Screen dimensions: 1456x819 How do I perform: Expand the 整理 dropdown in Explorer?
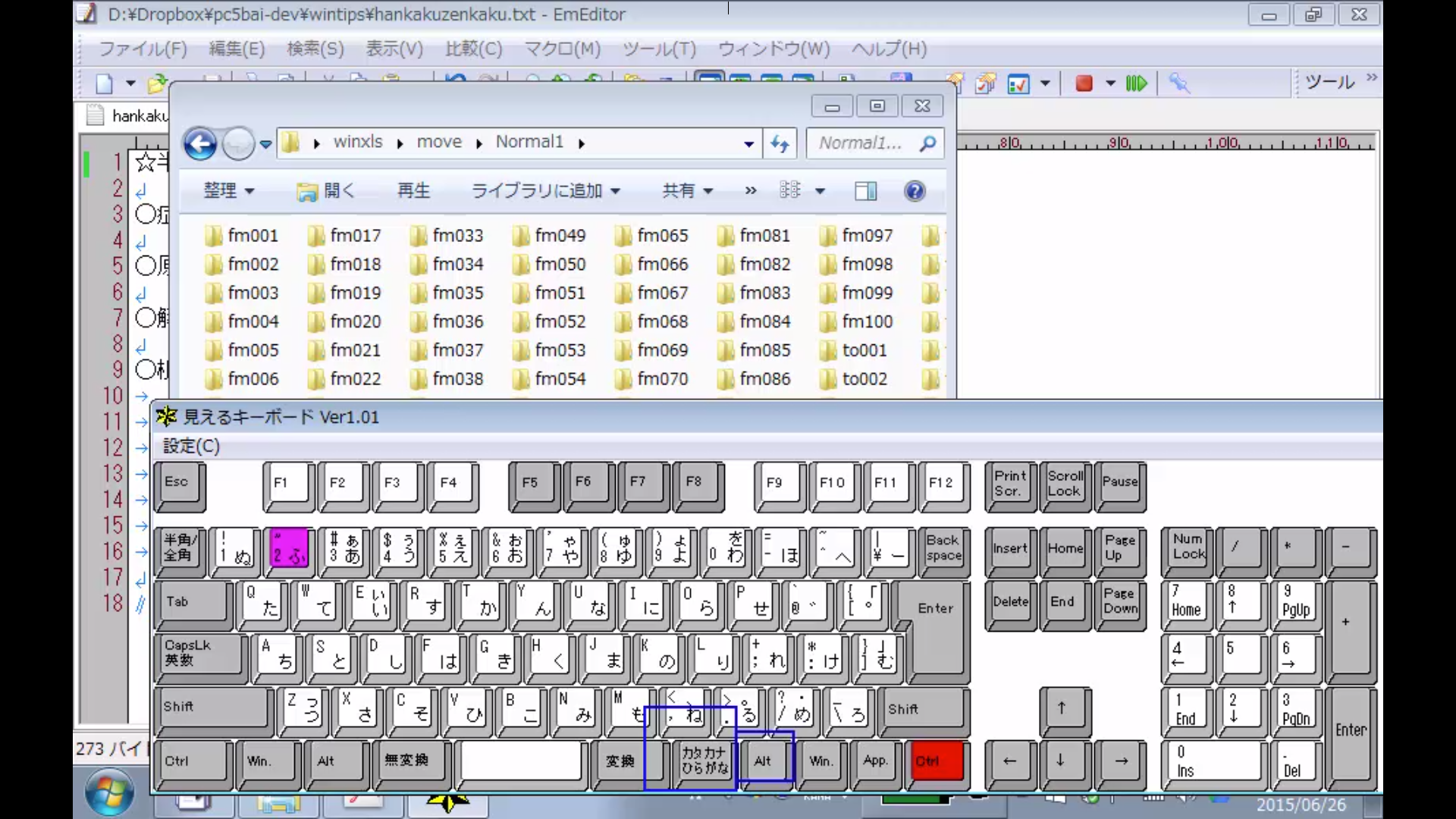pos(228,191)
